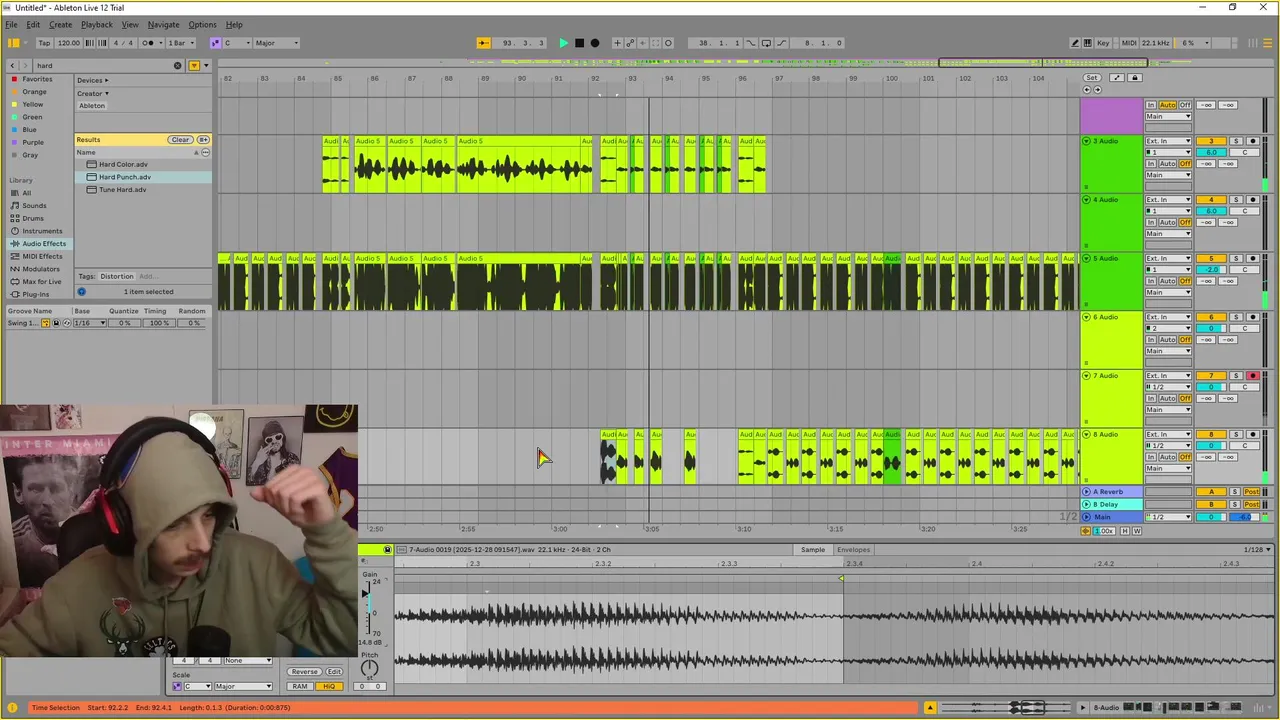Open the Plug-Ins category
This screenshot has width=1280, height=720.
tap(35, 294)
